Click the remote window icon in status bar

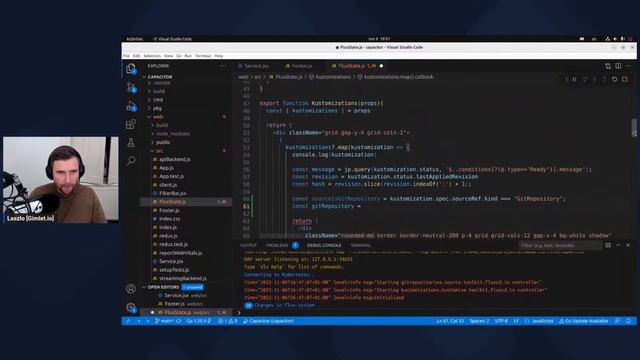click(x=127, y=321)
